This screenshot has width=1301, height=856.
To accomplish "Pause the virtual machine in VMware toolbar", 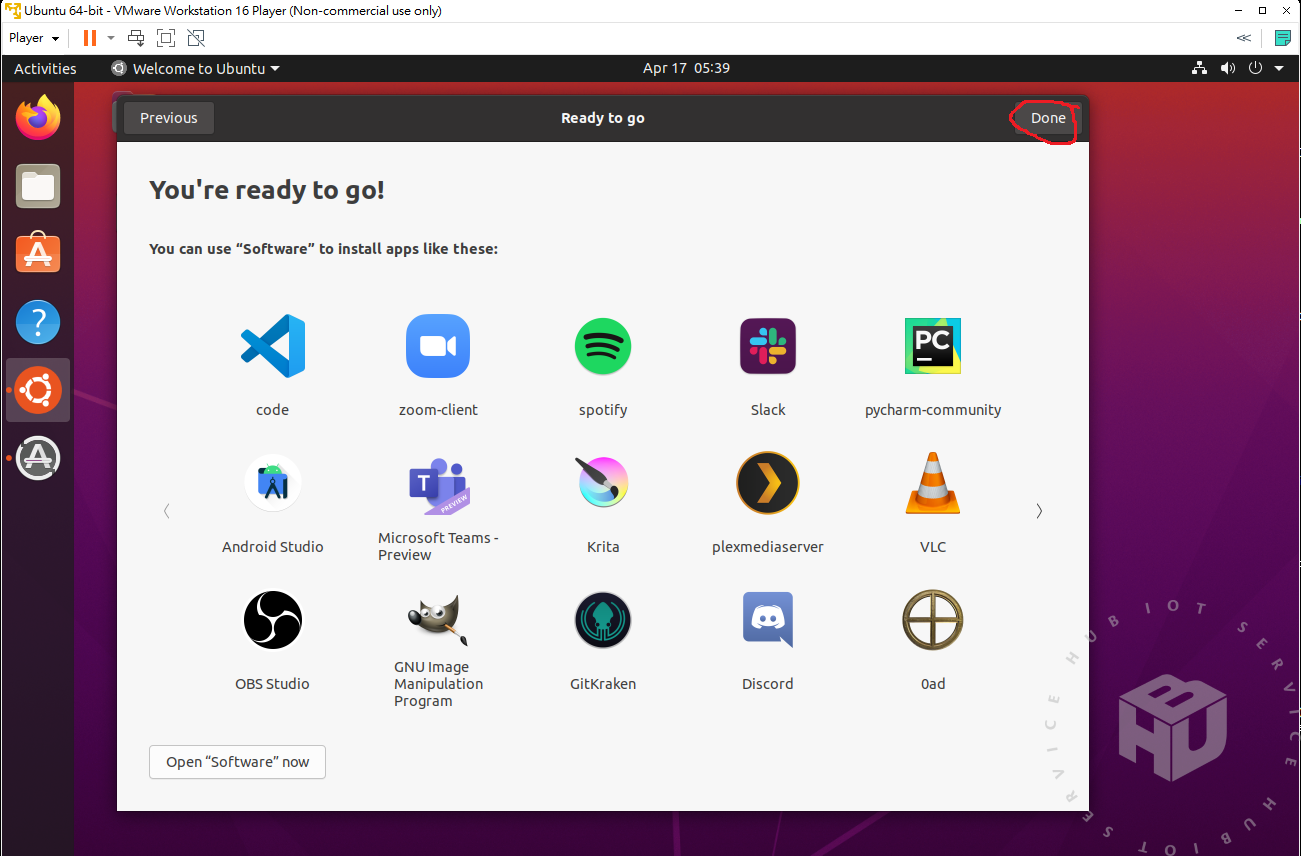I will pos(90,38).
